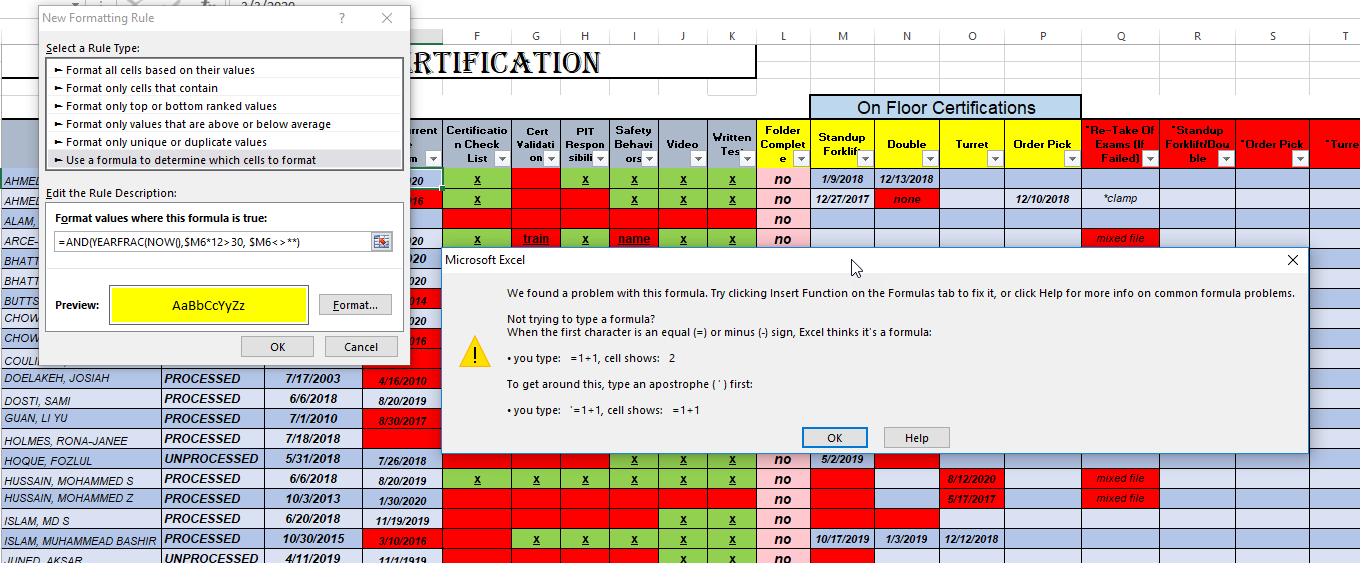Select the UNPROCESSED cell in HOQUE, FOZLUL row
The image size is (1360, 563).
tap(212, 459)
